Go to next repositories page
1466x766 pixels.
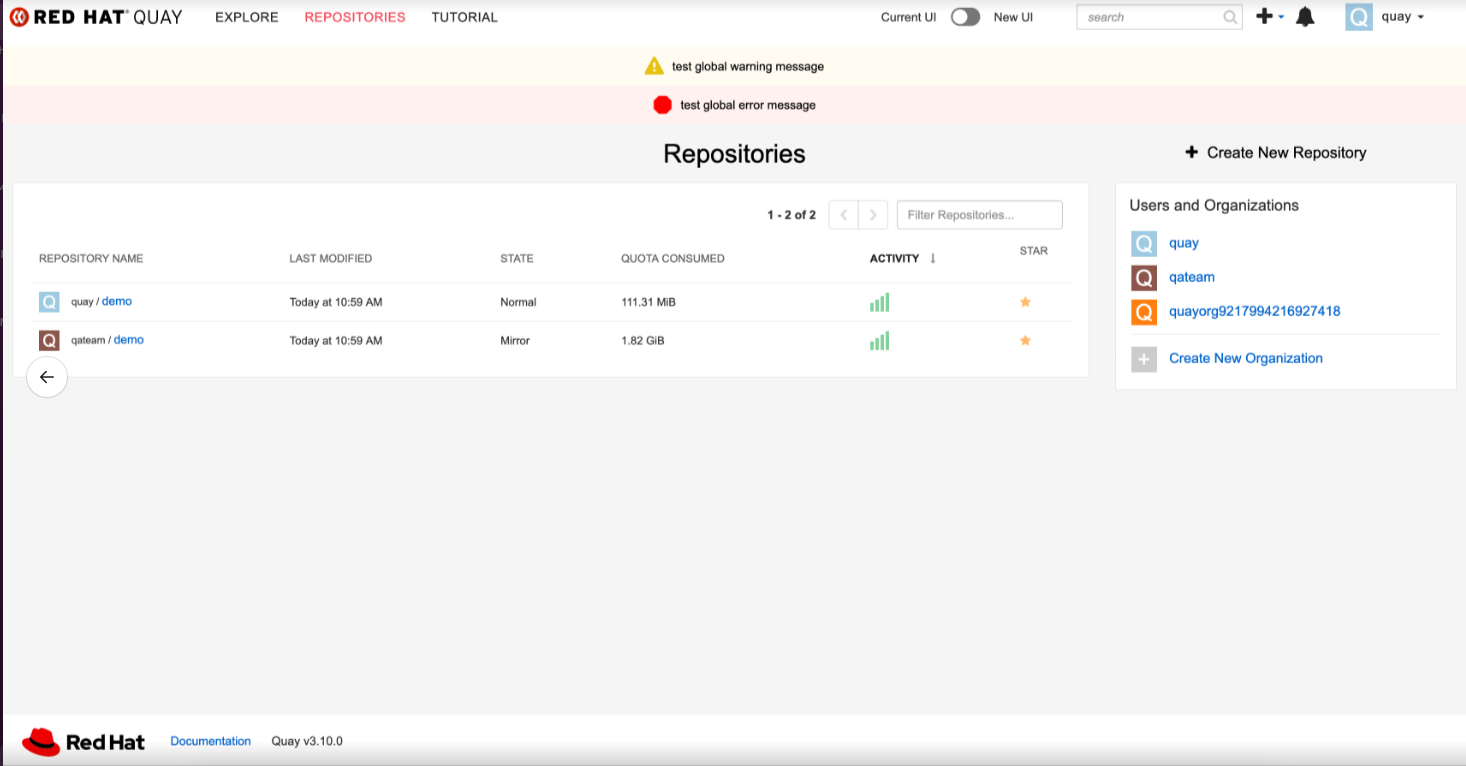(873, 215)
